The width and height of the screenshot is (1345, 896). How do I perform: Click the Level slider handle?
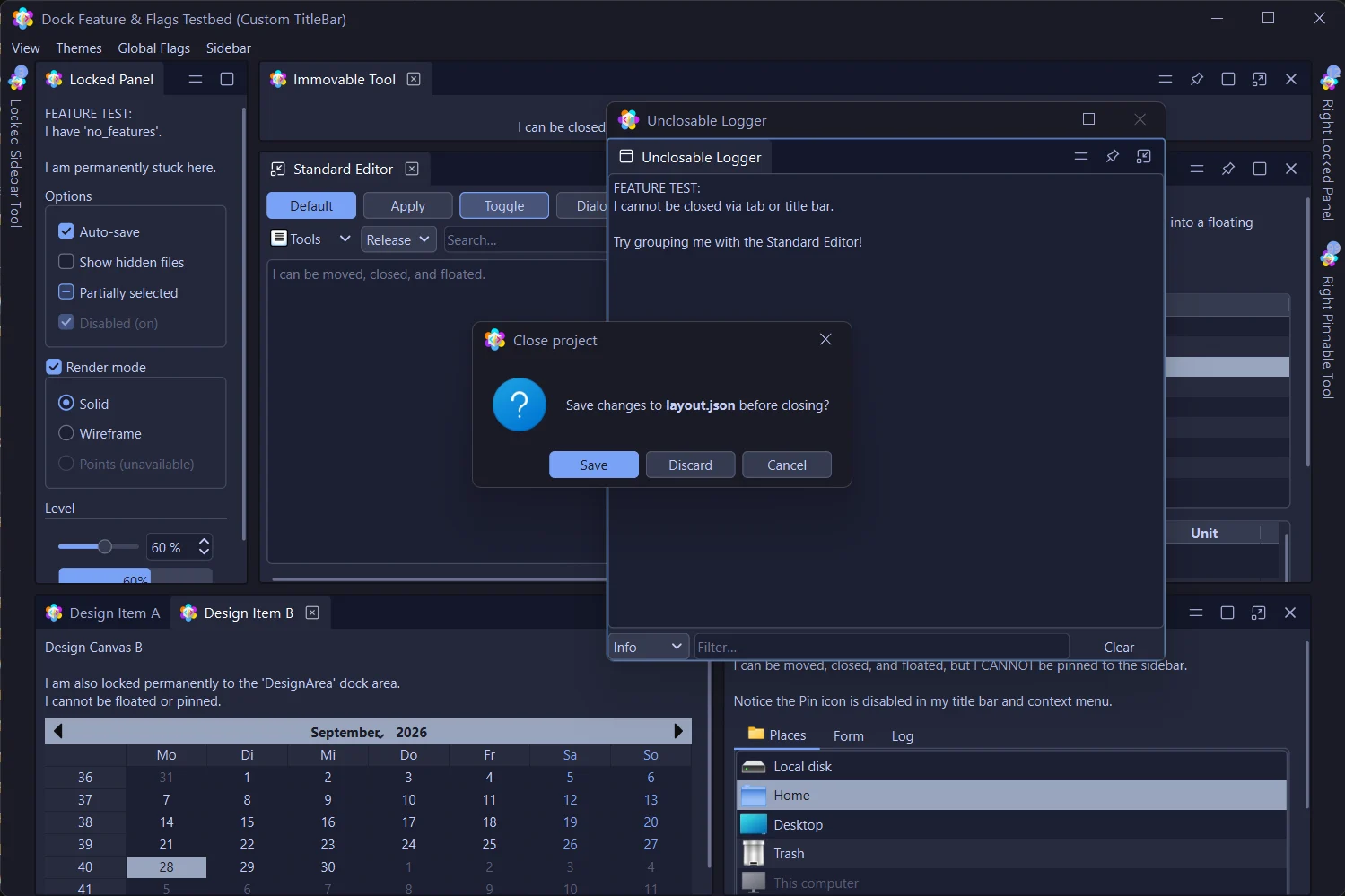(x=105, y=546)
